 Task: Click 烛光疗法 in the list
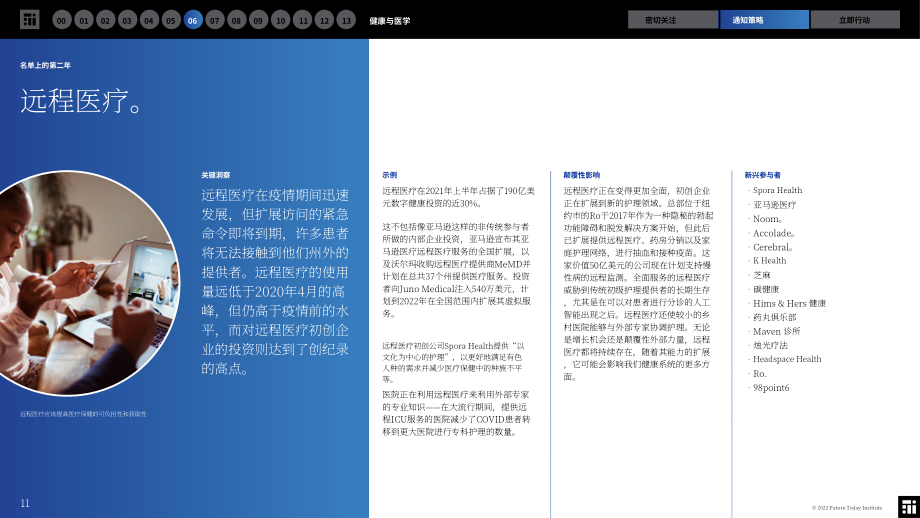tap(770, 346)
